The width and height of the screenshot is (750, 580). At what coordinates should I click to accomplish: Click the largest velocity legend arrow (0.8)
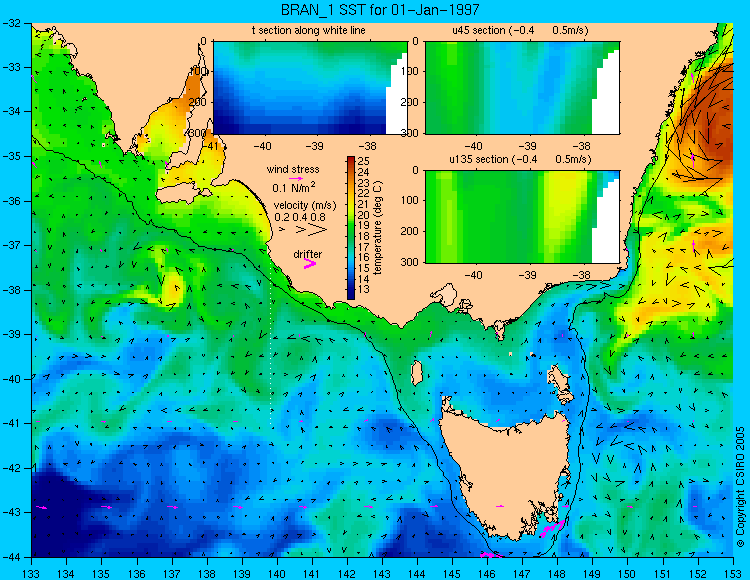(x=318, y=230)
